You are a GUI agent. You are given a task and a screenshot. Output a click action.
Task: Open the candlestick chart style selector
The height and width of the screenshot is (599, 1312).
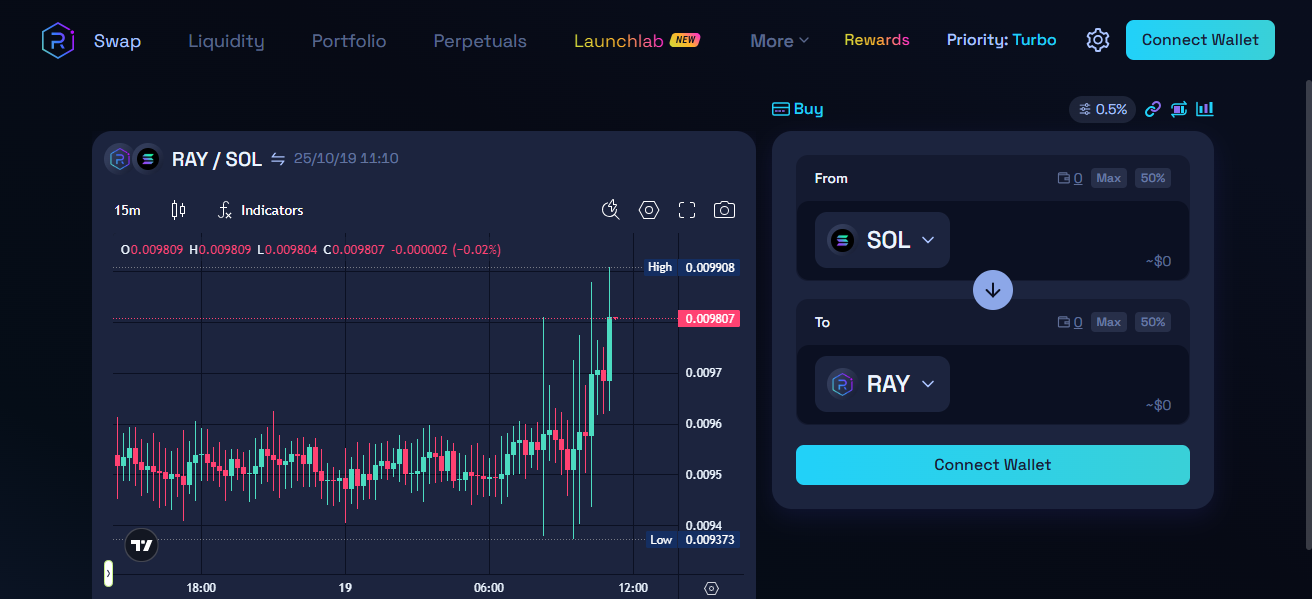click(179, 210)
